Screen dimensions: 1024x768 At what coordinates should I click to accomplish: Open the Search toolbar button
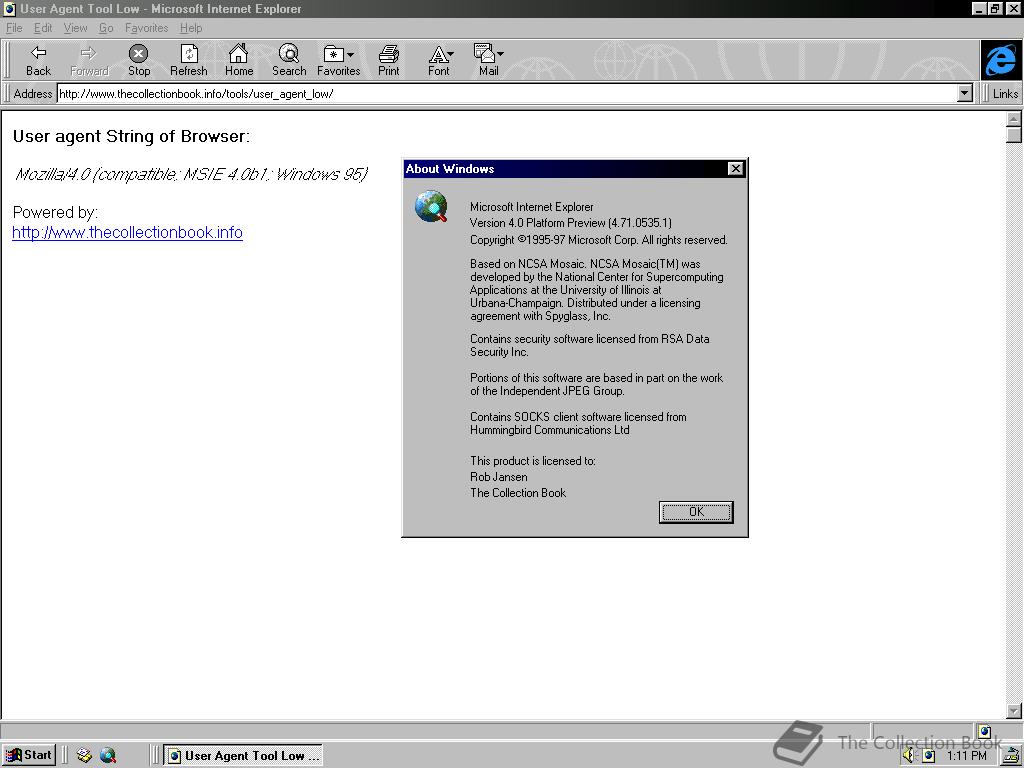coord(289,60)
